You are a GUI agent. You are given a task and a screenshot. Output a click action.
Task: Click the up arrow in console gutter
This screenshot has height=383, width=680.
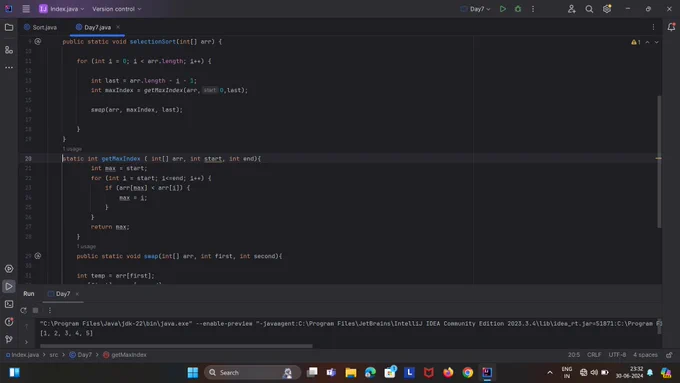26,325
